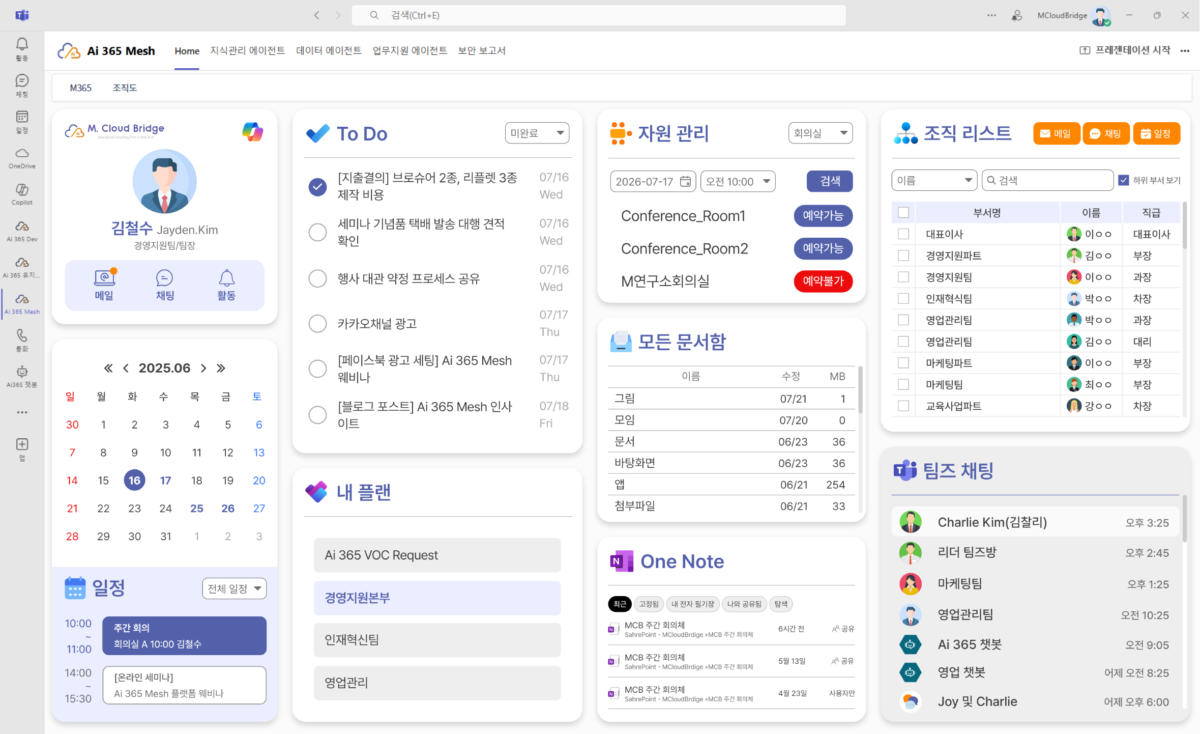Image resolution: width=1200 pixels, height=734 pixels.
Task: Click the Teams settings and more ellipsis in title bar
Action: click(991, 15)
